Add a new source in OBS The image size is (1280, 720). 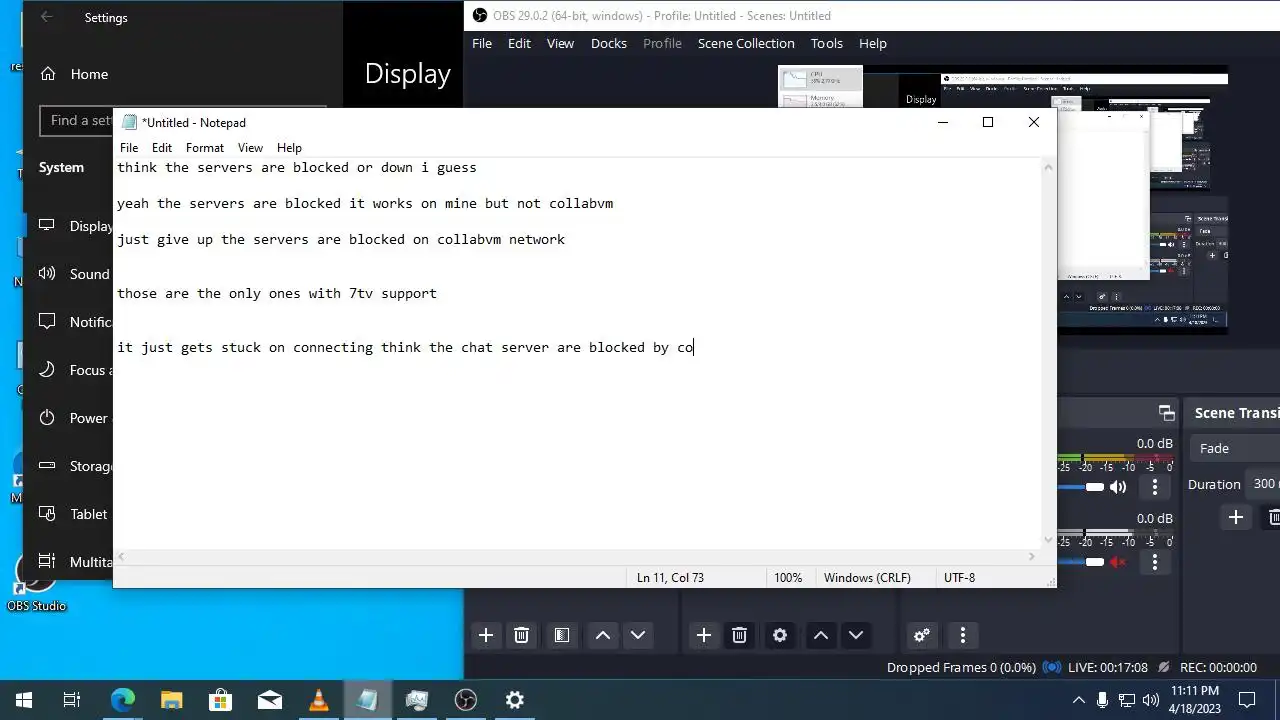coord(704,635)
